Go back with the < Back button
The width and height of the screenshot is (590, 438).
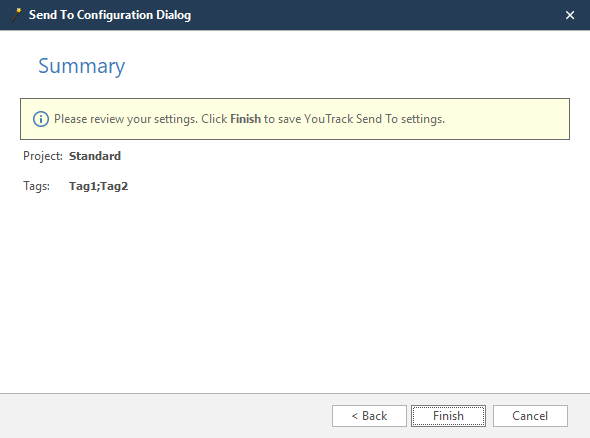(x=369, y=416)
